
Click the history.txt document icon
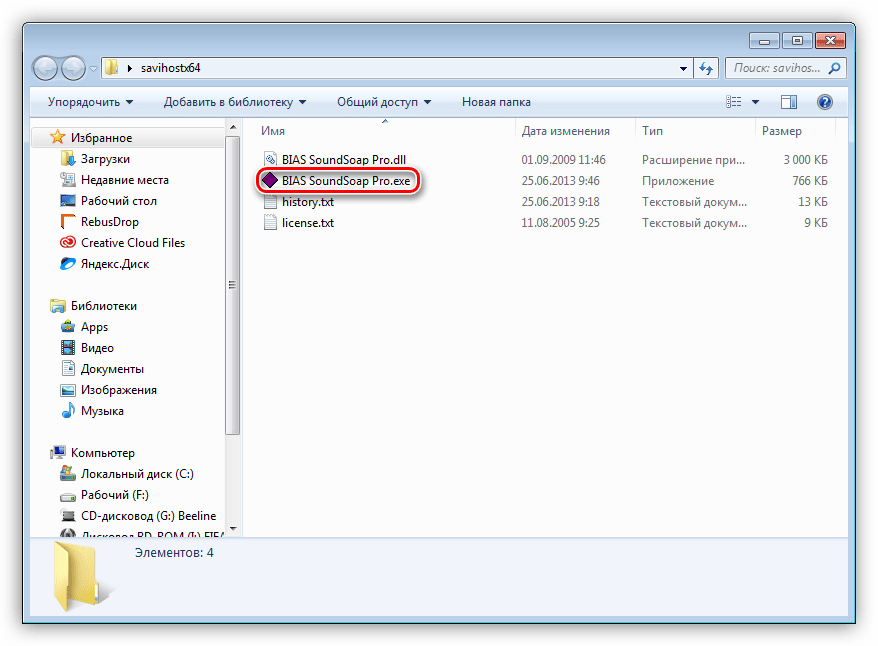270,202
